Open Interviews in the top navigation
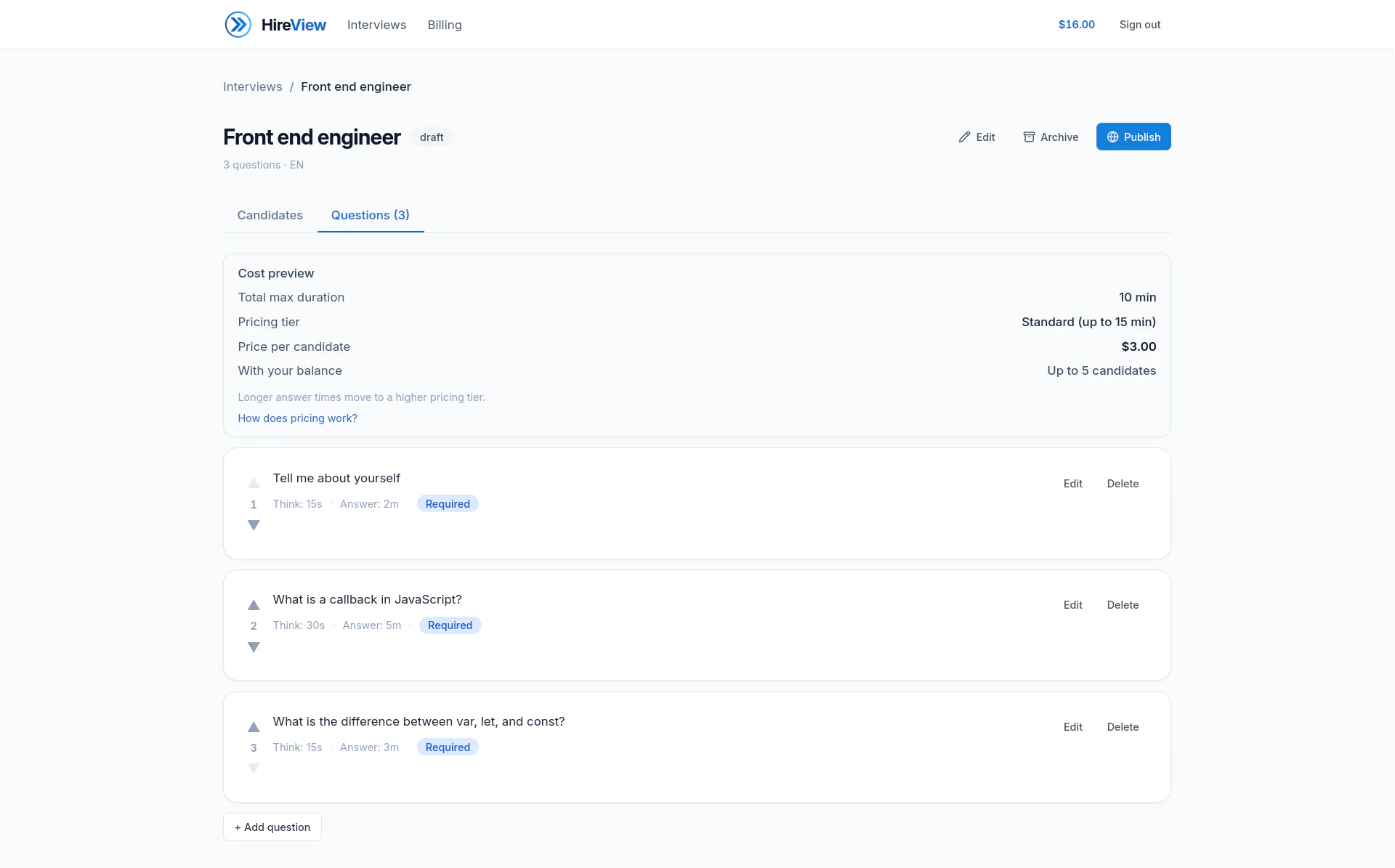Screen dimensions: 1395x868 [x=376, y=25]
